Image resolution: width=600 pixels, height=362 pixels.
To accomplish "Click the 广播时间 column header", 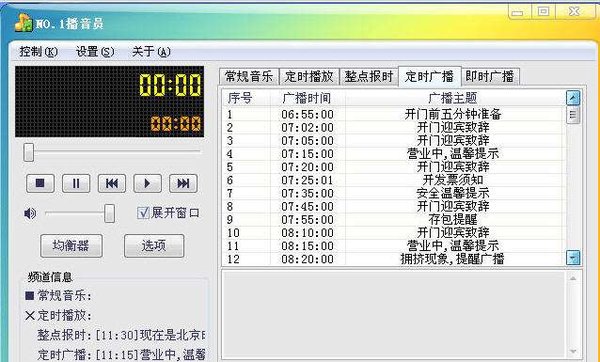I will click(x=308, y=98).
